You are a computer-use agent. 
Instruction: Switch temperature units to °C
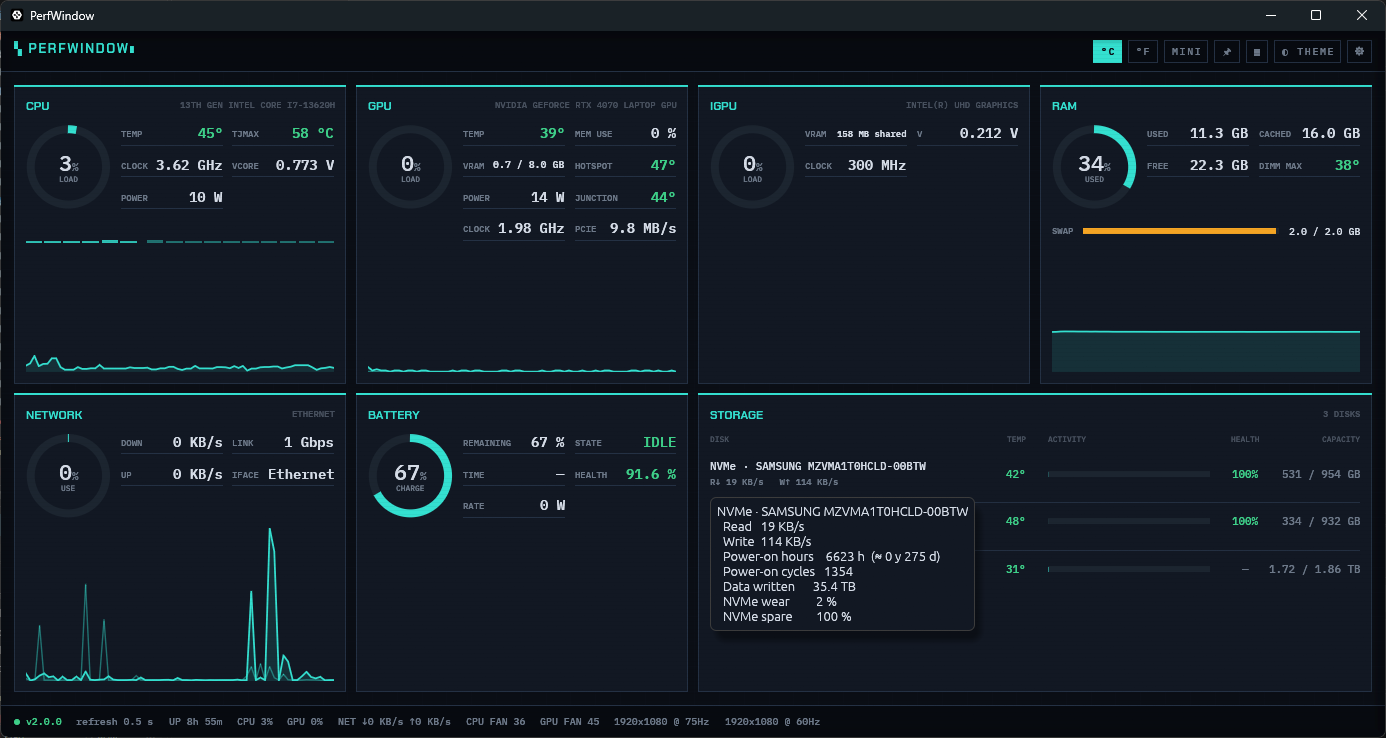pos(1107,51)
